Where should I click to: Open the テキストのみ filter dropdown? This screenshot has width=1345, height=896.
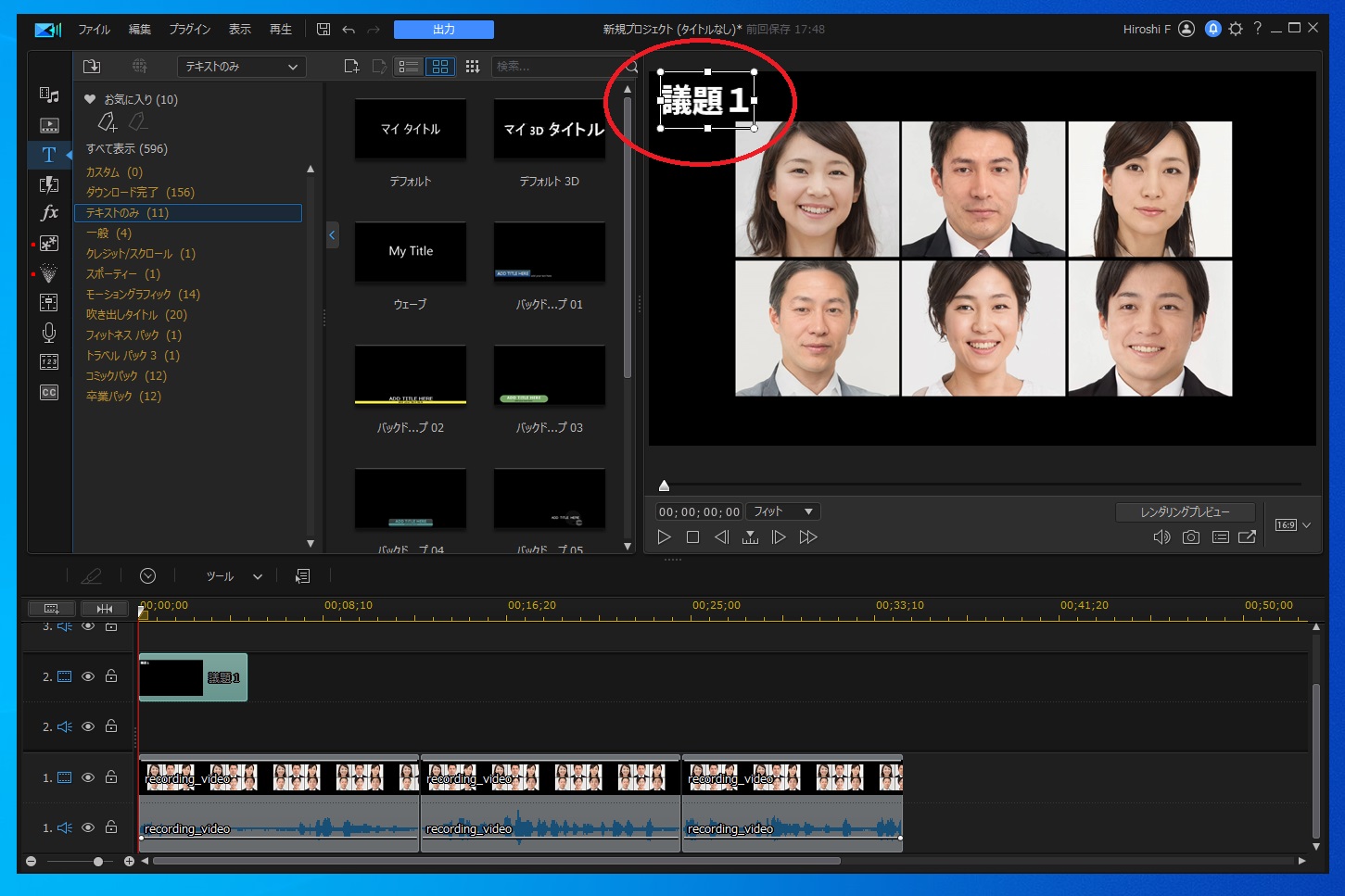tap(241, 67)
